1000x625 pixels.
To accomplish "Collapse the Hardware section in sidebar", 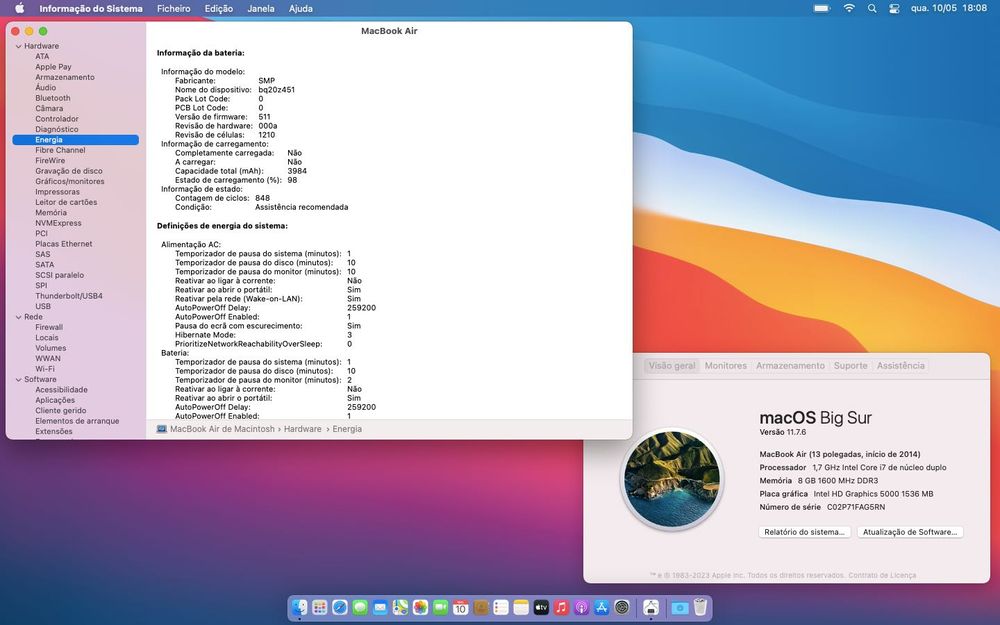I will pyautogui.click(x=18, y=46).
